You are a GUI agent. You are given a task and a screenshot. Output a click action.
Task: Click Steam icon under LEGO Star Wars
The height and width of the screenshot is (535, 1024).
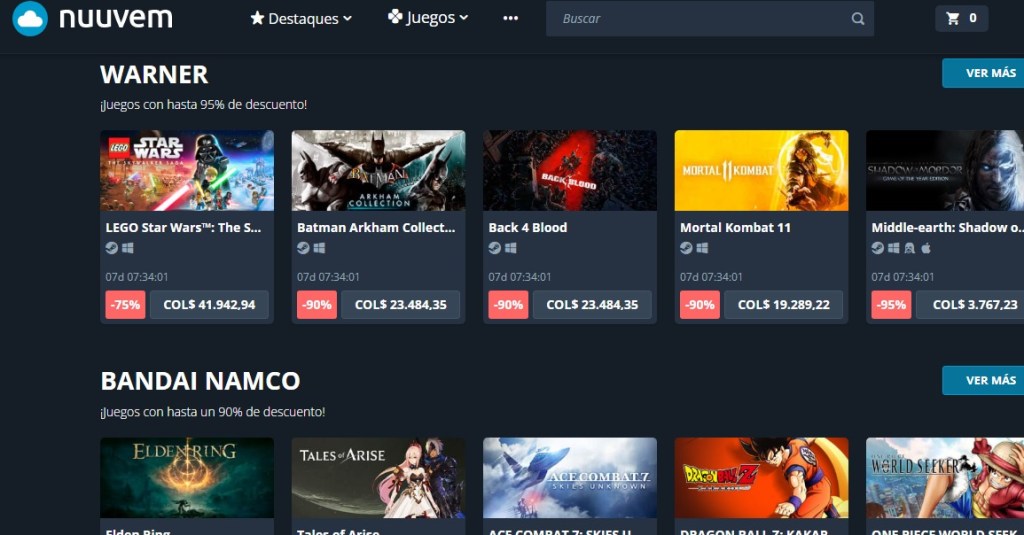(112, 248)
